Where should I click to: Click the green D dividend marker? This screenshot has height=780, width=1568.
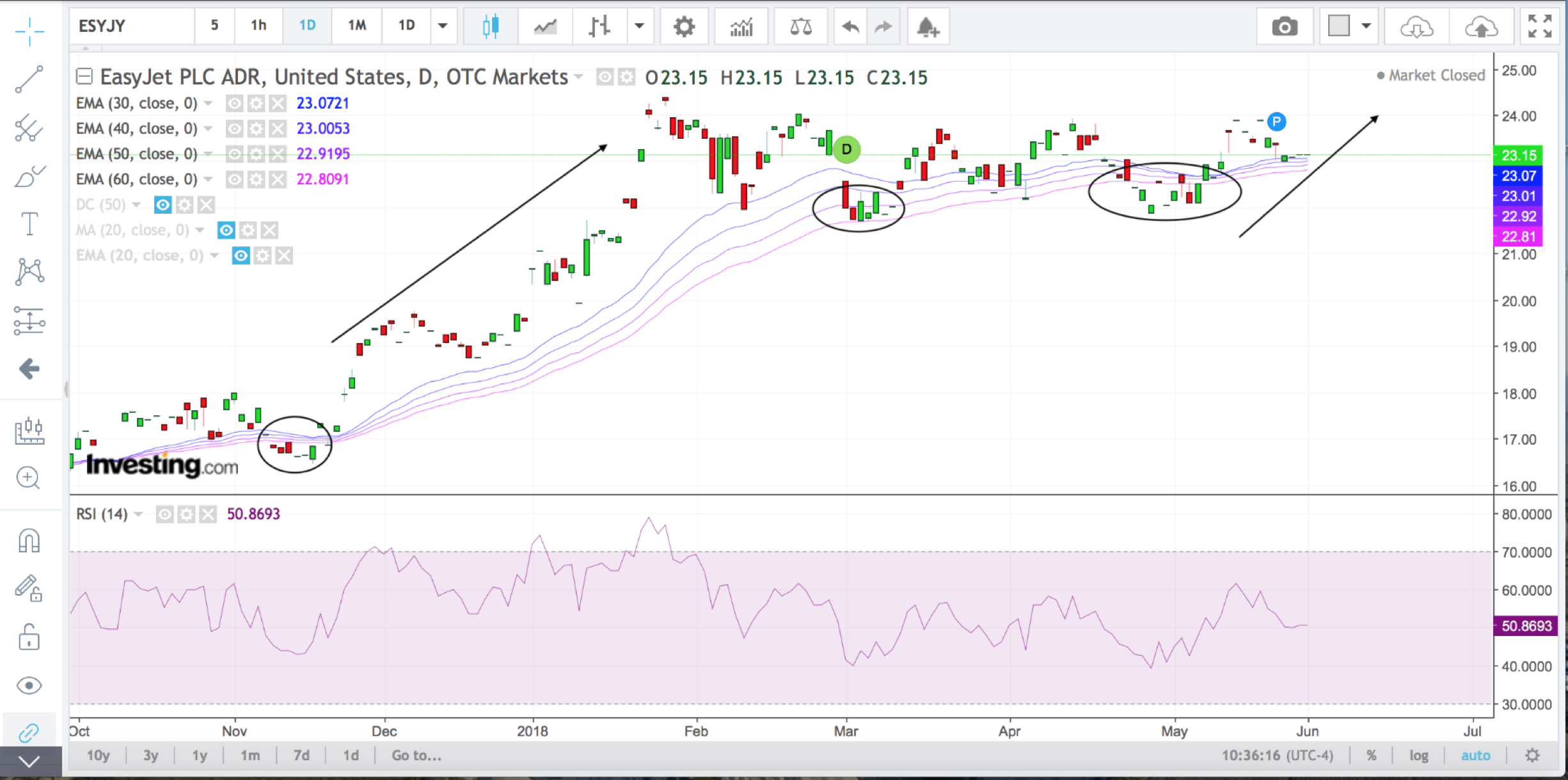pyautogui.click(x=846, y=150)
